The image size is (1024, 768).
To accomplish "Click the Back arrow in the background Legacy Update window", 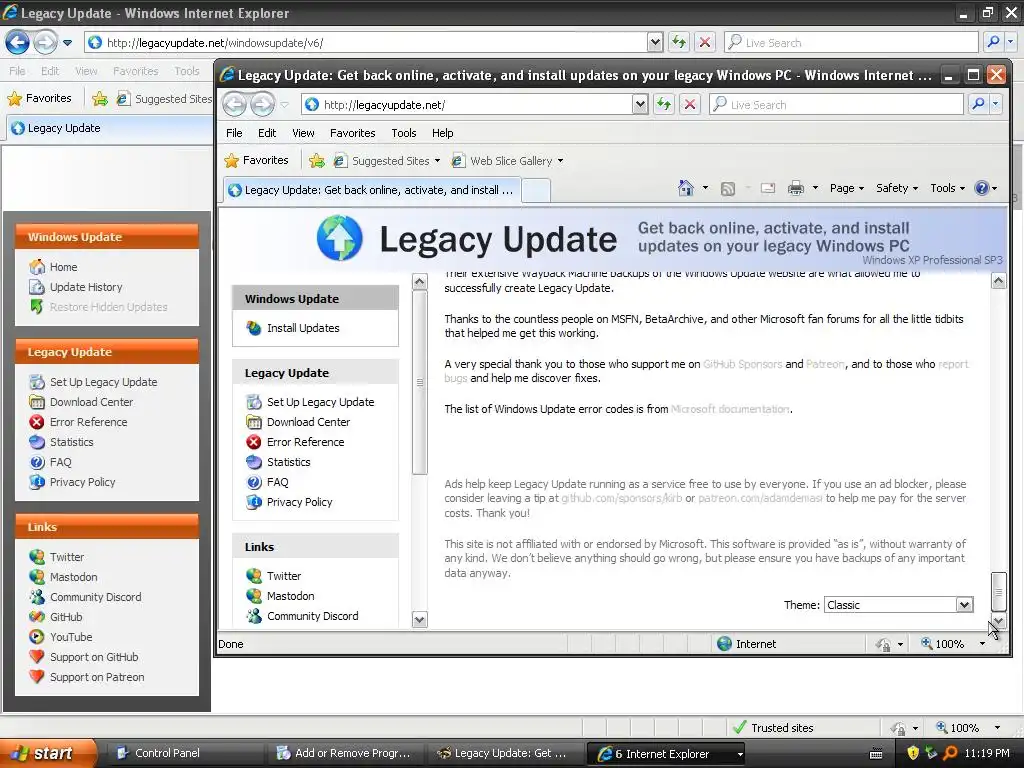I will pyautogui.click(x=18, y=43).
